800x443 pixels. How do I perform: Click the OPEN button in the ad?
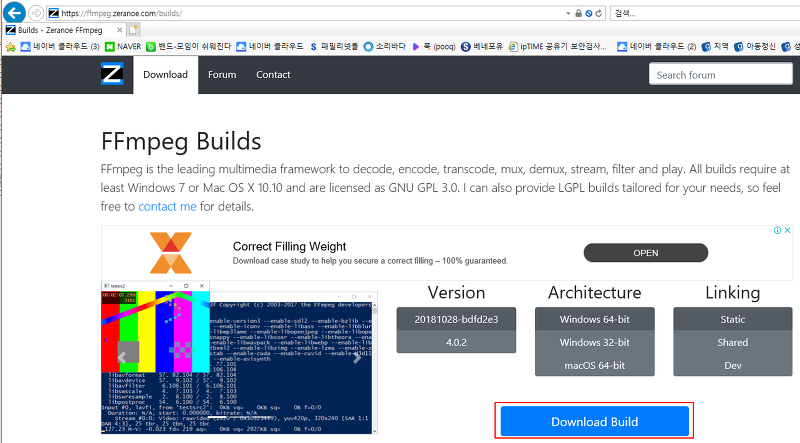645,253
